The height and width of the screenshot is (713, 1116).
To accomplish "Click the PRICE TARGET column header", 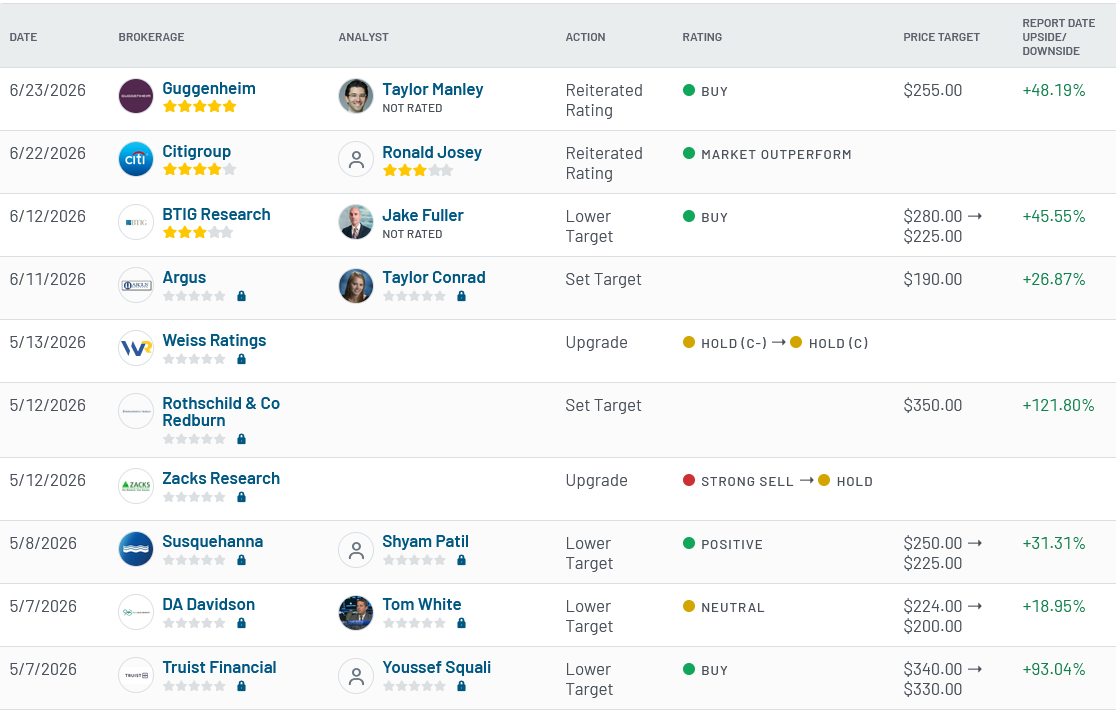I will click(941, 37).
